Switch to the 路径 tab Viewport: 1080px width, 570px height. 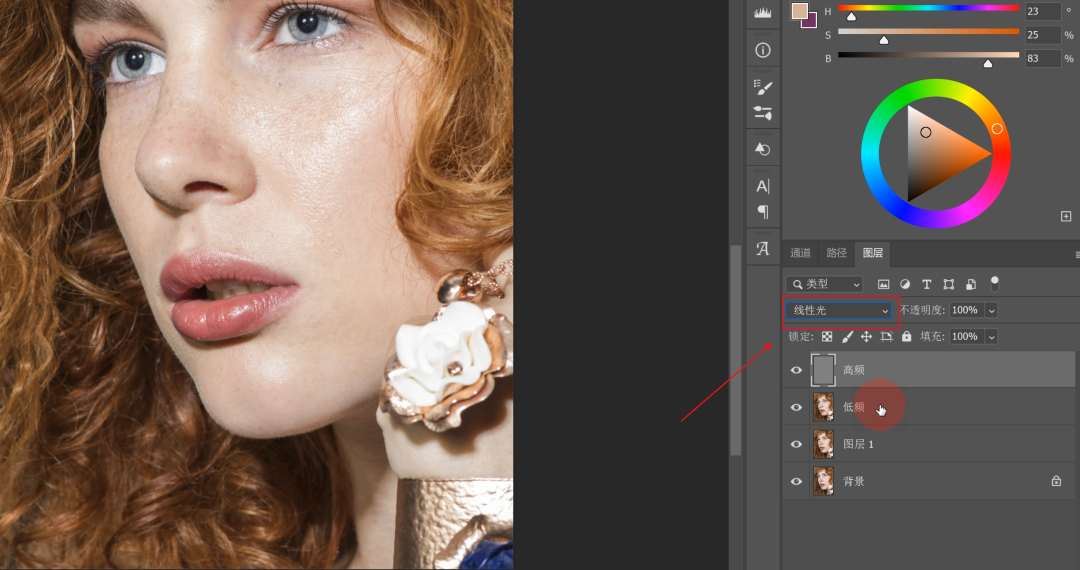836,253
